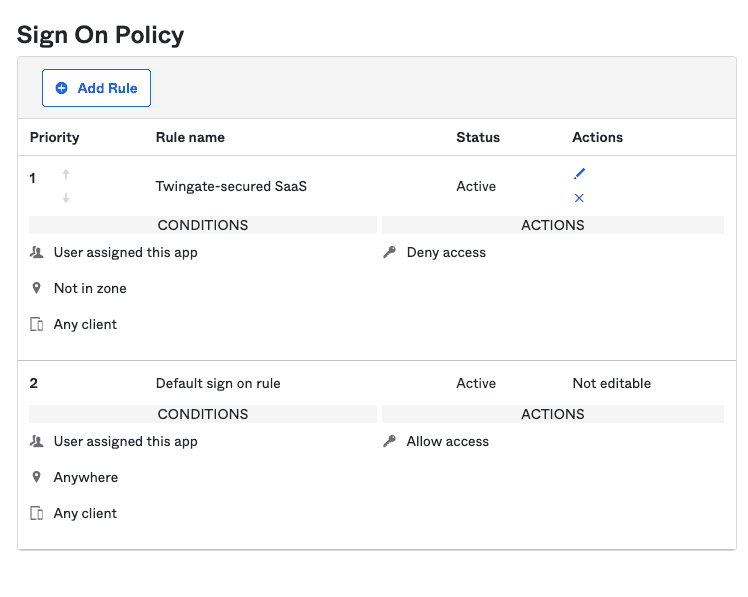Image resolution: width=748 pixels, height=597 pixels.
Task: Click the Status column header
Action: [x=478, y=137]
